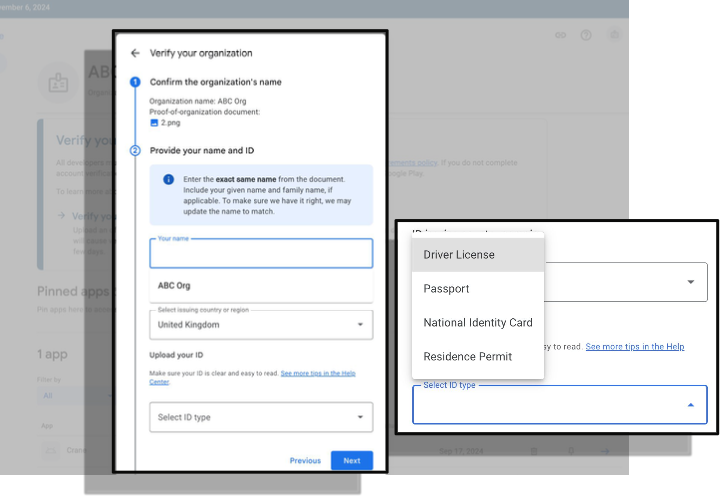Collapse the focused Select ID type dropdown in the inset
This screenshot has height=496, width=726.
(690, 405)
